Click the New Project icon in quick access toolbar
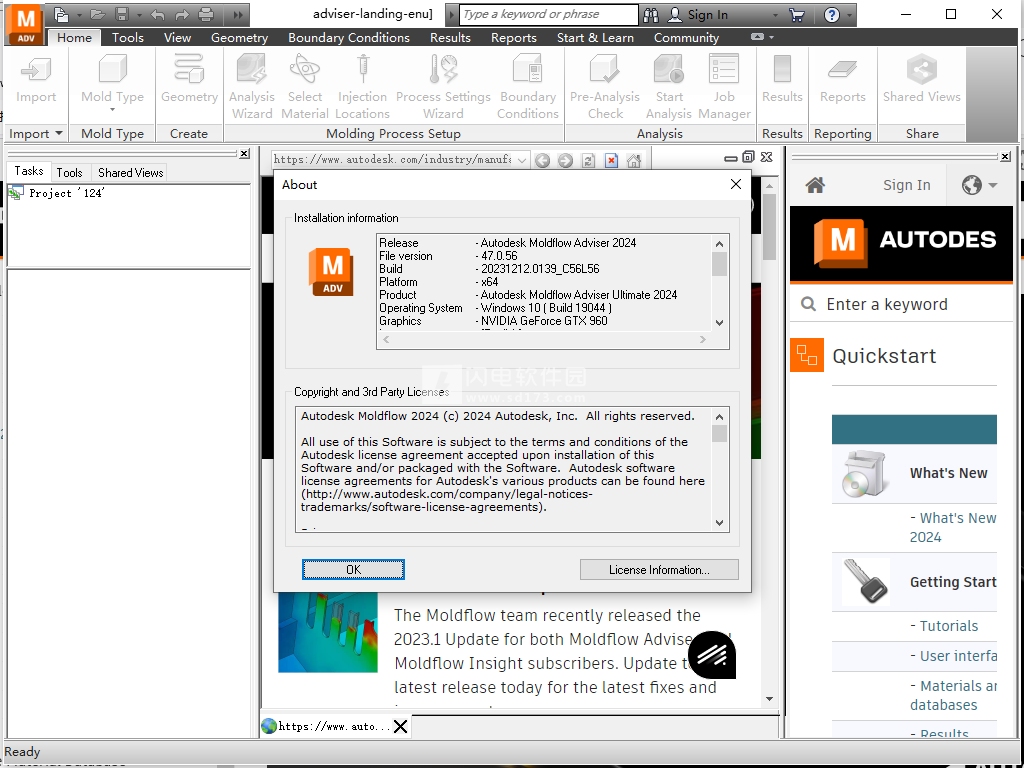The width and height of the screenshot is (1024, 768). [61, 14]
